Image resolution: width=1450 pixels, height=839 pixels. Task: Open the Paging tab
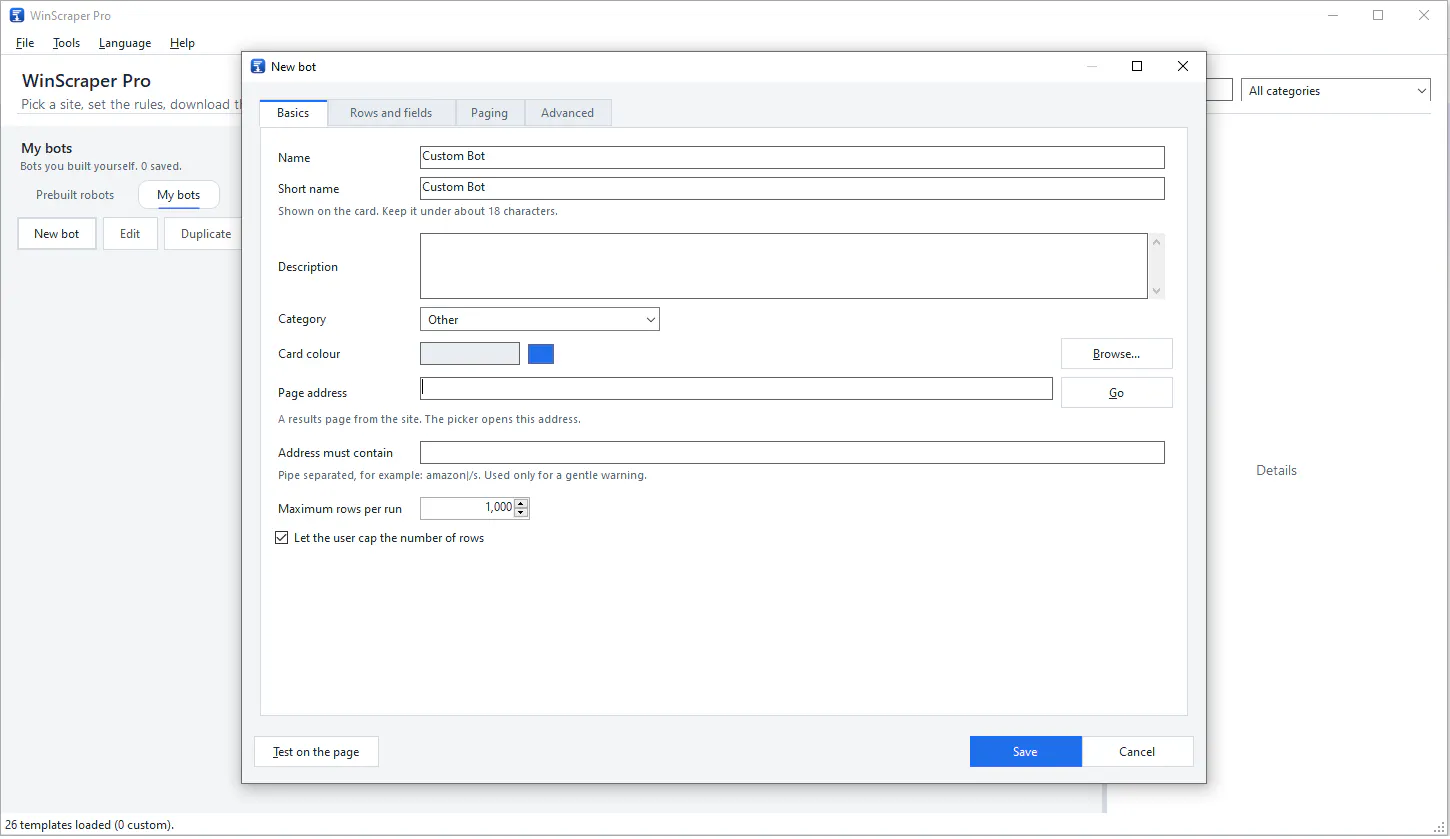pos(489,113)
